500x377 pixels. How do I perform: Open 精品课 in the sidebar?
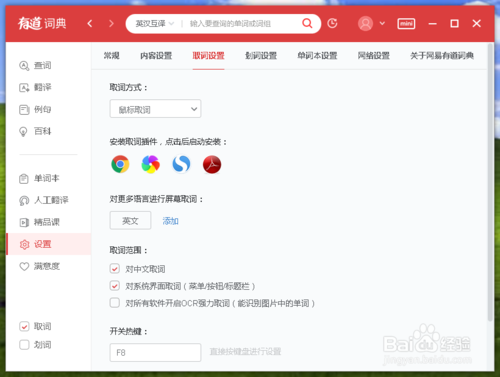click(39, 222)
